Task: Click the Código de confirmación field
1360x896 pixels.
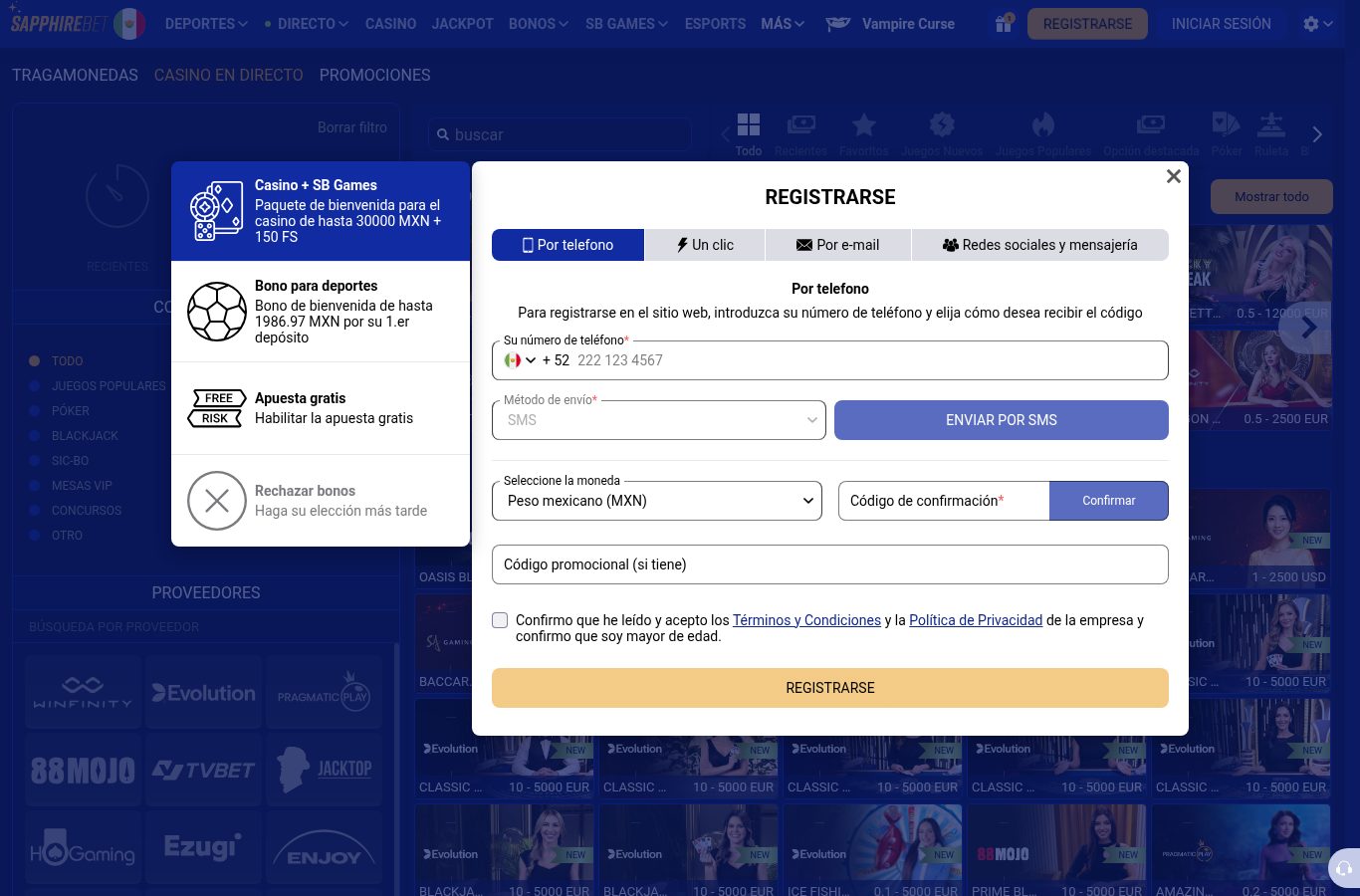Action: coord(944,501)
